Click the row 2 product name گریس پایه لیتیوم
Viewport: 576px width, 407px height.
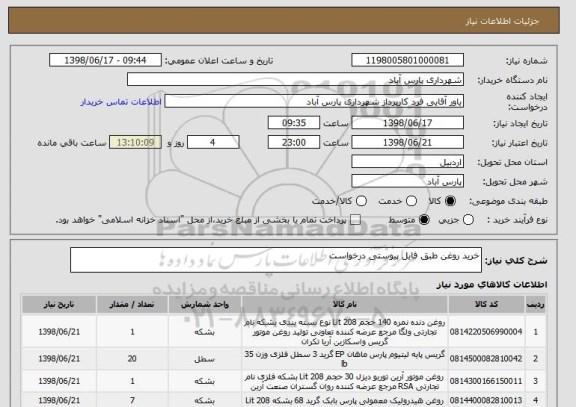[x=345, y=359]
